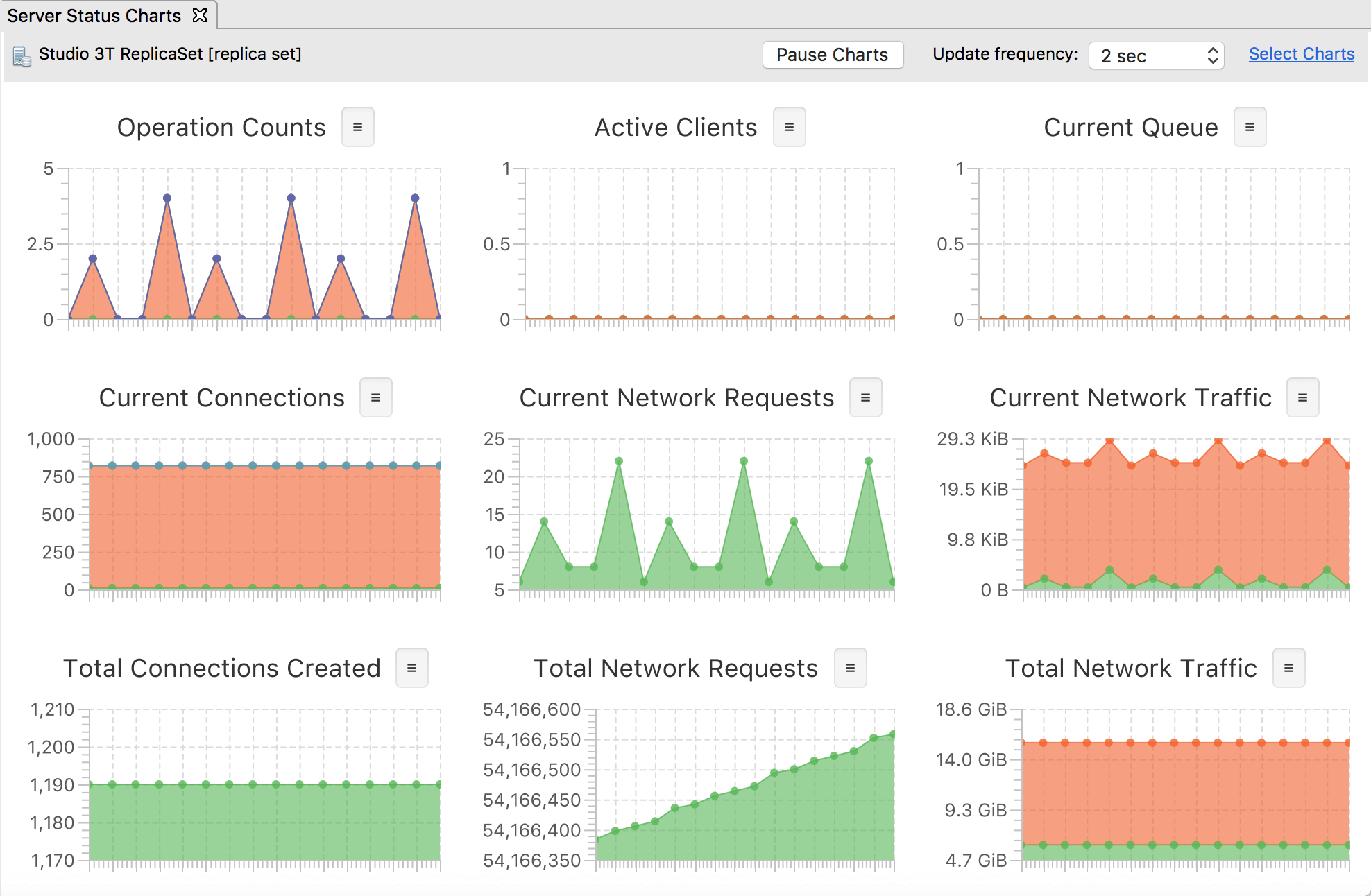Screen dimensions: 1371x896
Task: Close the Server Status Charts tab
Action: (200, 15)
